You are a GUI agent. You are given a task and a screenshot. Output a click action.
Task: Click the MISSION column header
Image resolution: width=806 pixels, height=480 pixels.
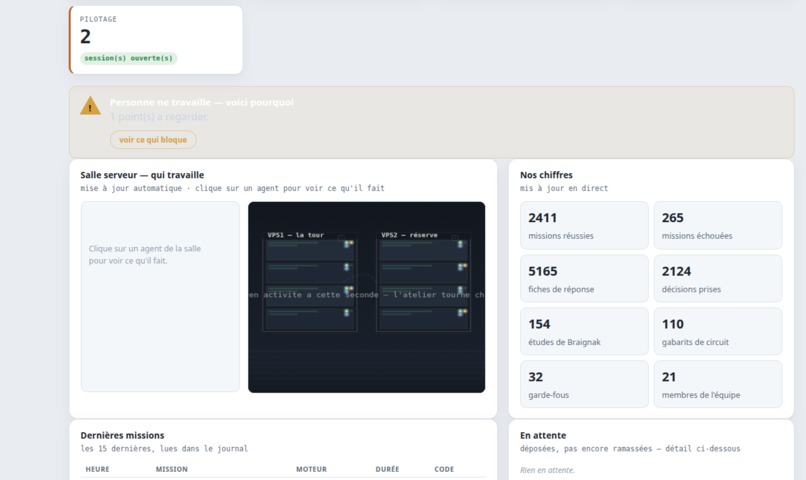coord(172,469)
